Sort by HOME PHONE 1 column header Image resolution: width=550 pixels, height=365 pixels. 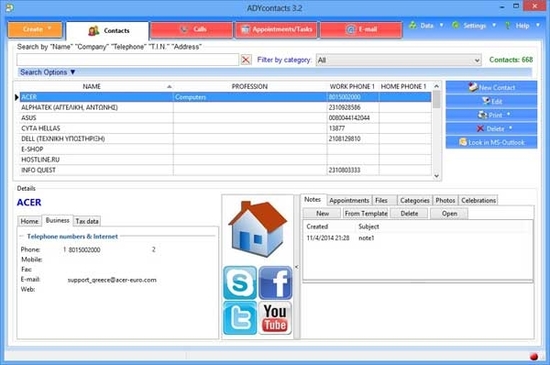tap(404, 86)
